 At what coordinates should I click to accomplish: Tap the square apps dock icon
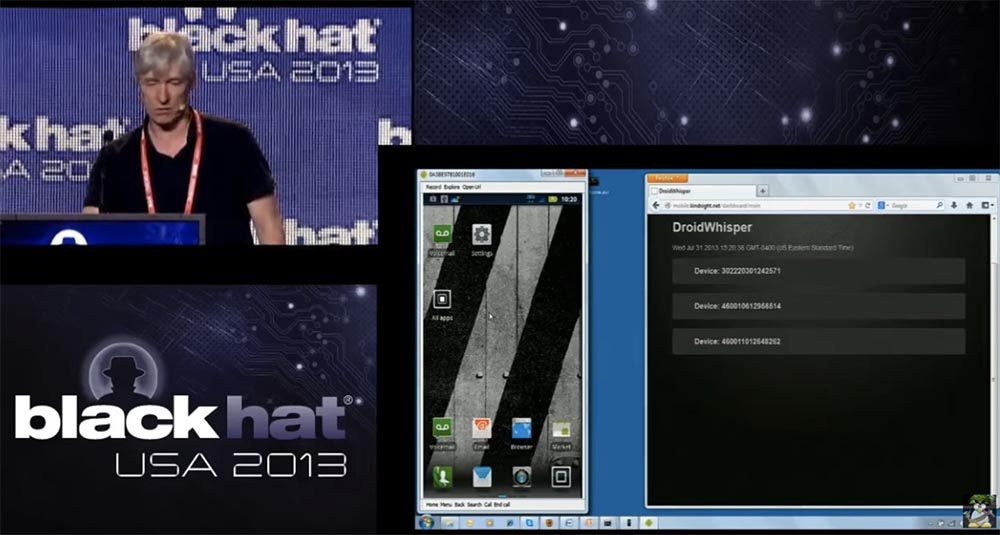point(561,476)
